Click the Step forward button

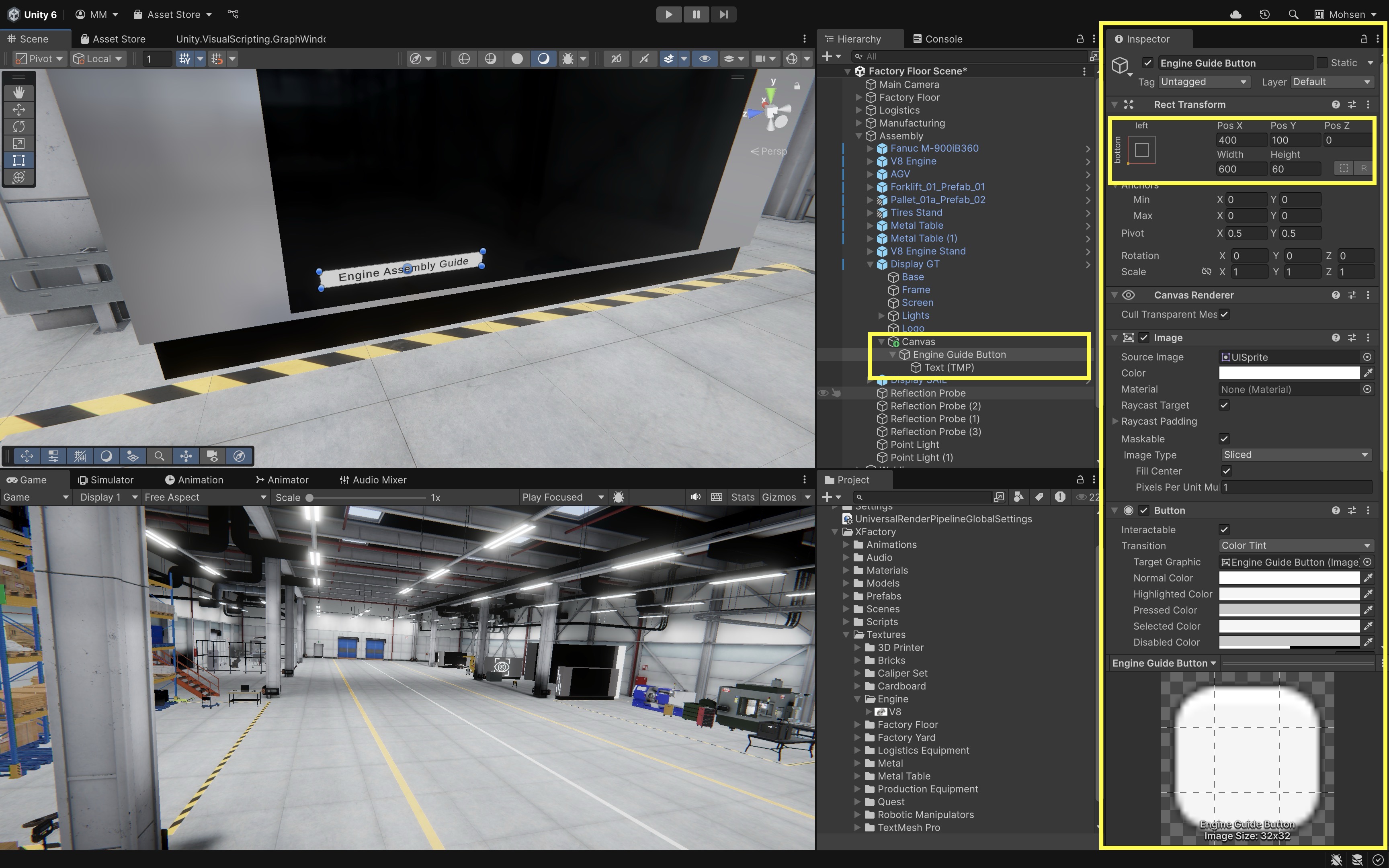pyautogui.click(x=723, y=14)
